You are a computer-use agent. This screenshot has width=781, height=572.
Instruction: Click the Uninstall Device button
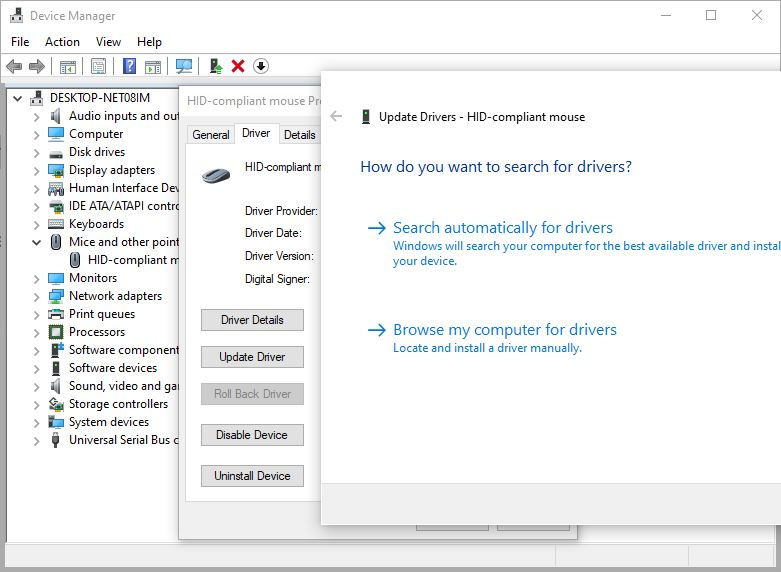[252, 476]
